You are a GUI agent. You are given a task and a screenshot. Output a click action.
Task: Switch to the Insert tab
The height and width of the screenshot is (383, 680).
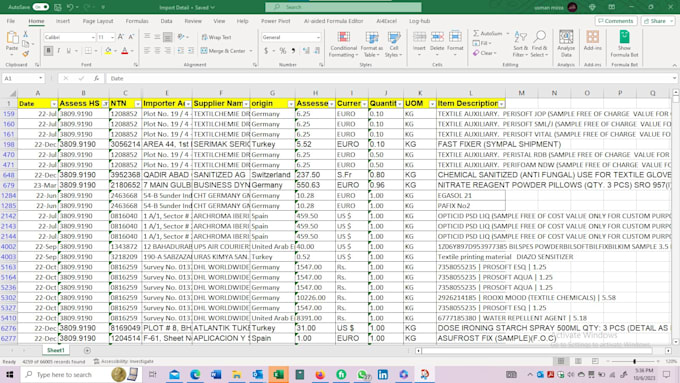63,21
